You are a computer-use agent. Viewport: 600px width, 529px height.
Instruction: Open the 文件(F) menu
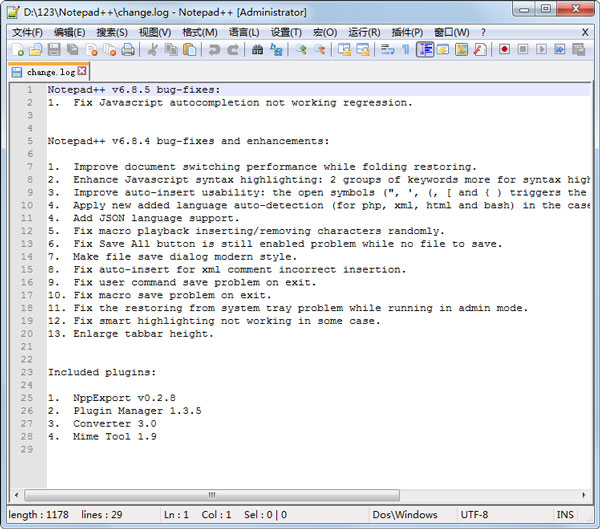tap(27, 33)
